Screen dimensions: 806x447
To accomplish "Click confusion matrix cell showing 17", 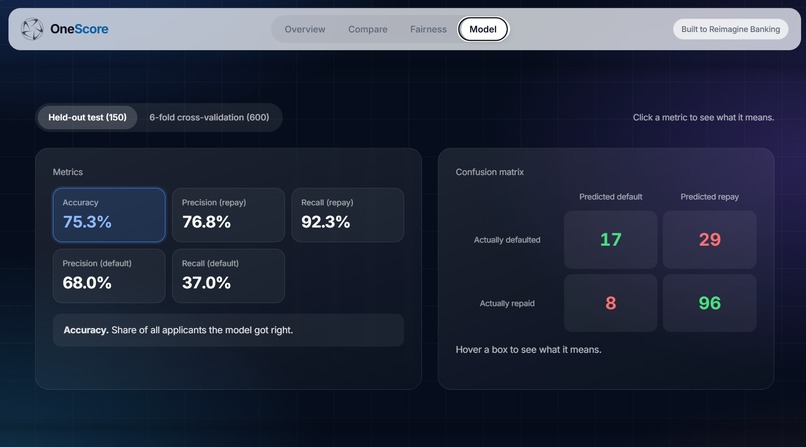I will [611, 239].
